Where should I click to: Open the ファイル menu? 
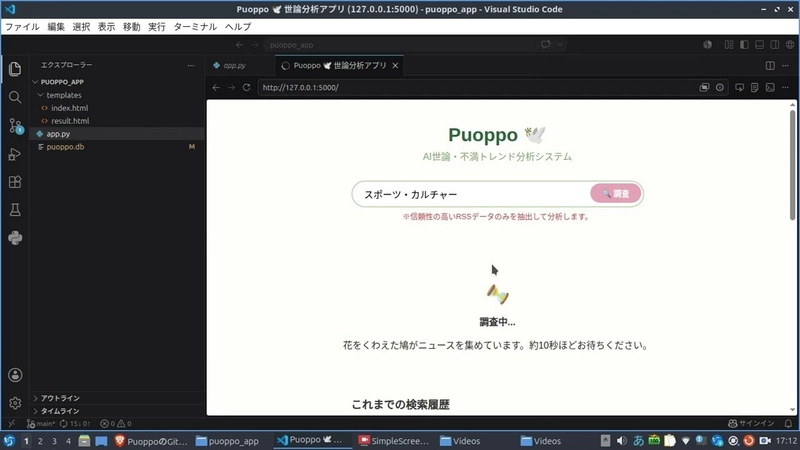[x=22, y=27]
